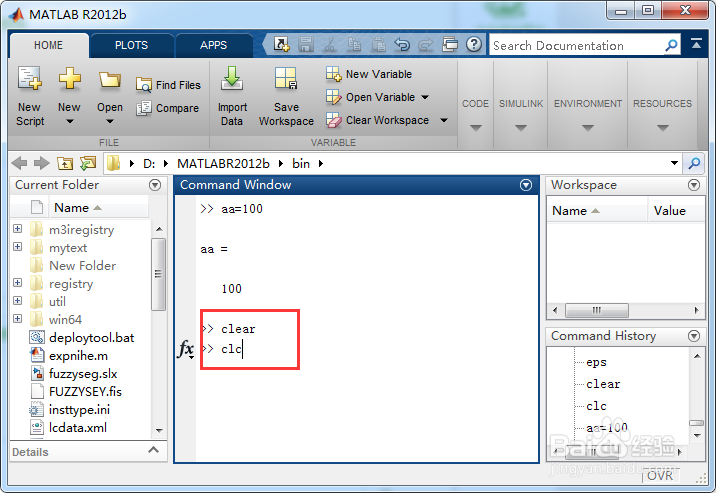Open Variable from the ribbon
The width and height of the screenshot is (716, 493).
point(371,97)
